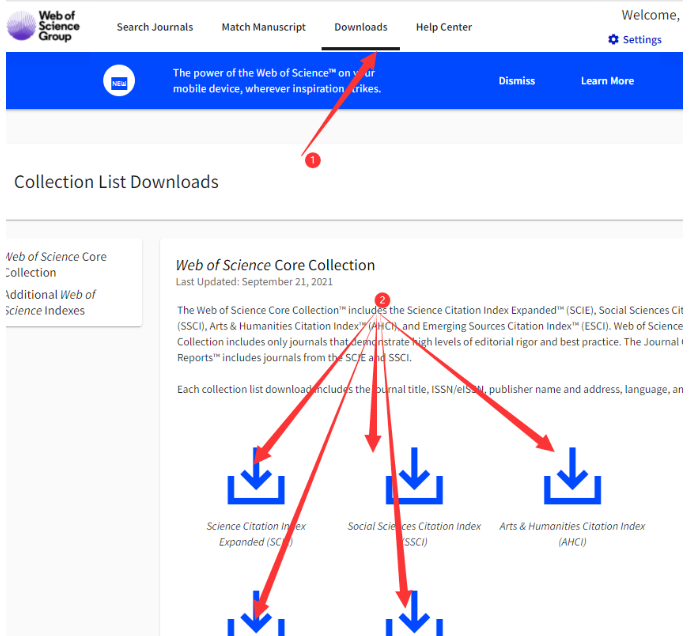Screen dimensions: 693x636
Task: Open the Search Journals menu item
Action: click(155, 27)
